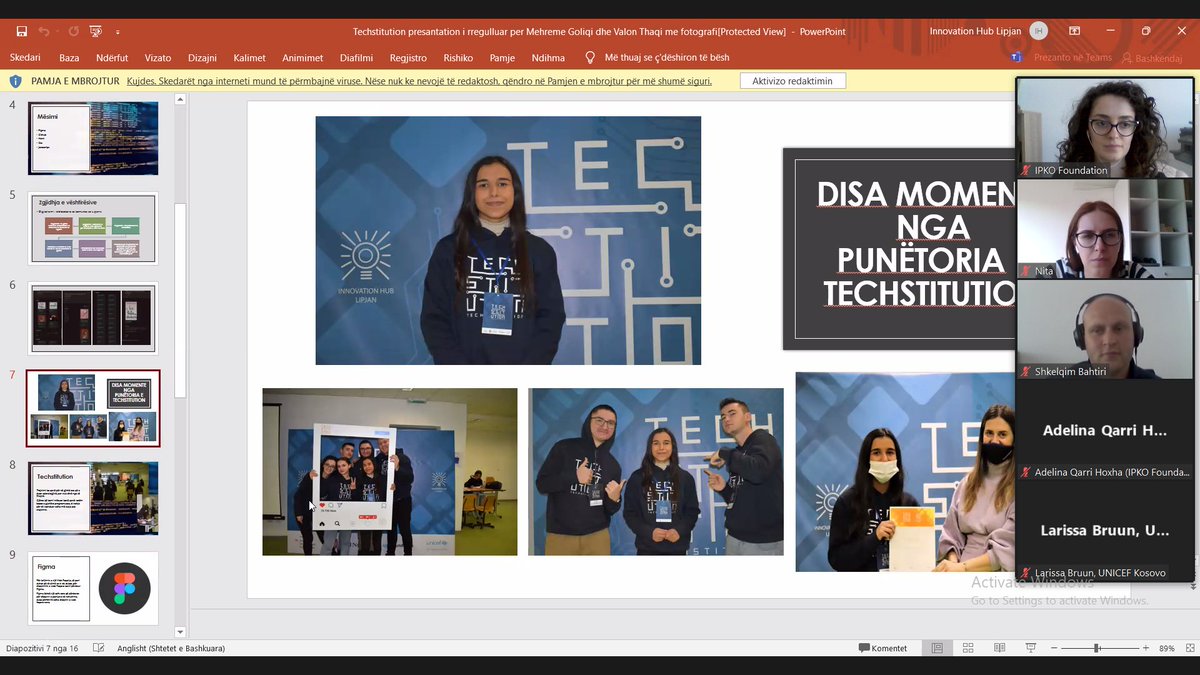The image size is (1200, 675).
Task: Click the Teams icon by Prezanto në Teams
Action: pos(1017,58)
